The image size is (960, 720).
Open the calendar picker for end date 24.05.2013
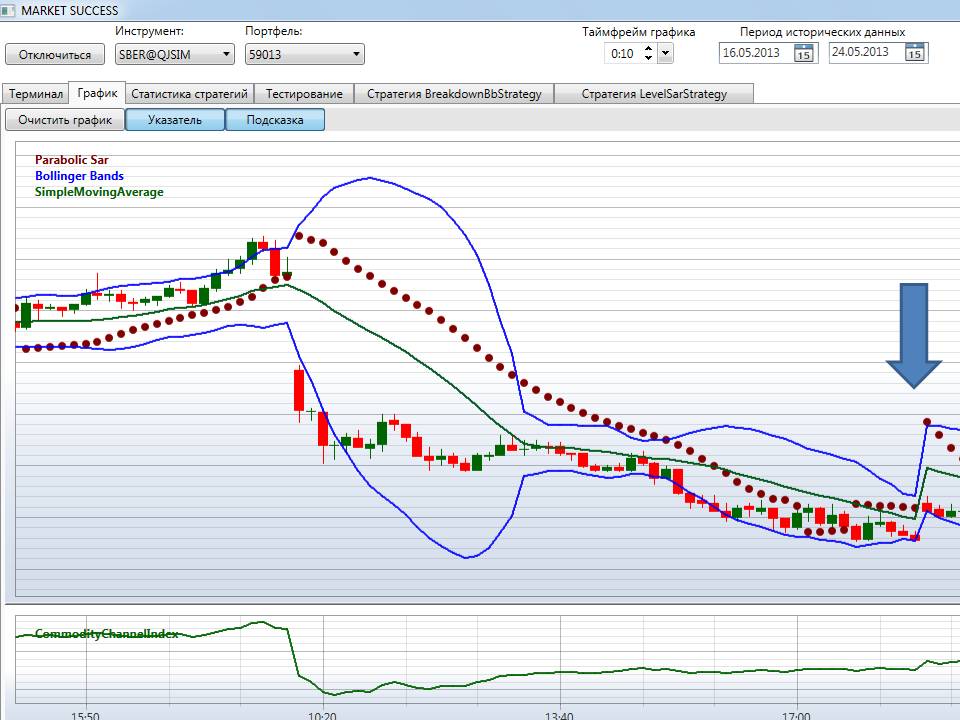[x=914, y=54]
